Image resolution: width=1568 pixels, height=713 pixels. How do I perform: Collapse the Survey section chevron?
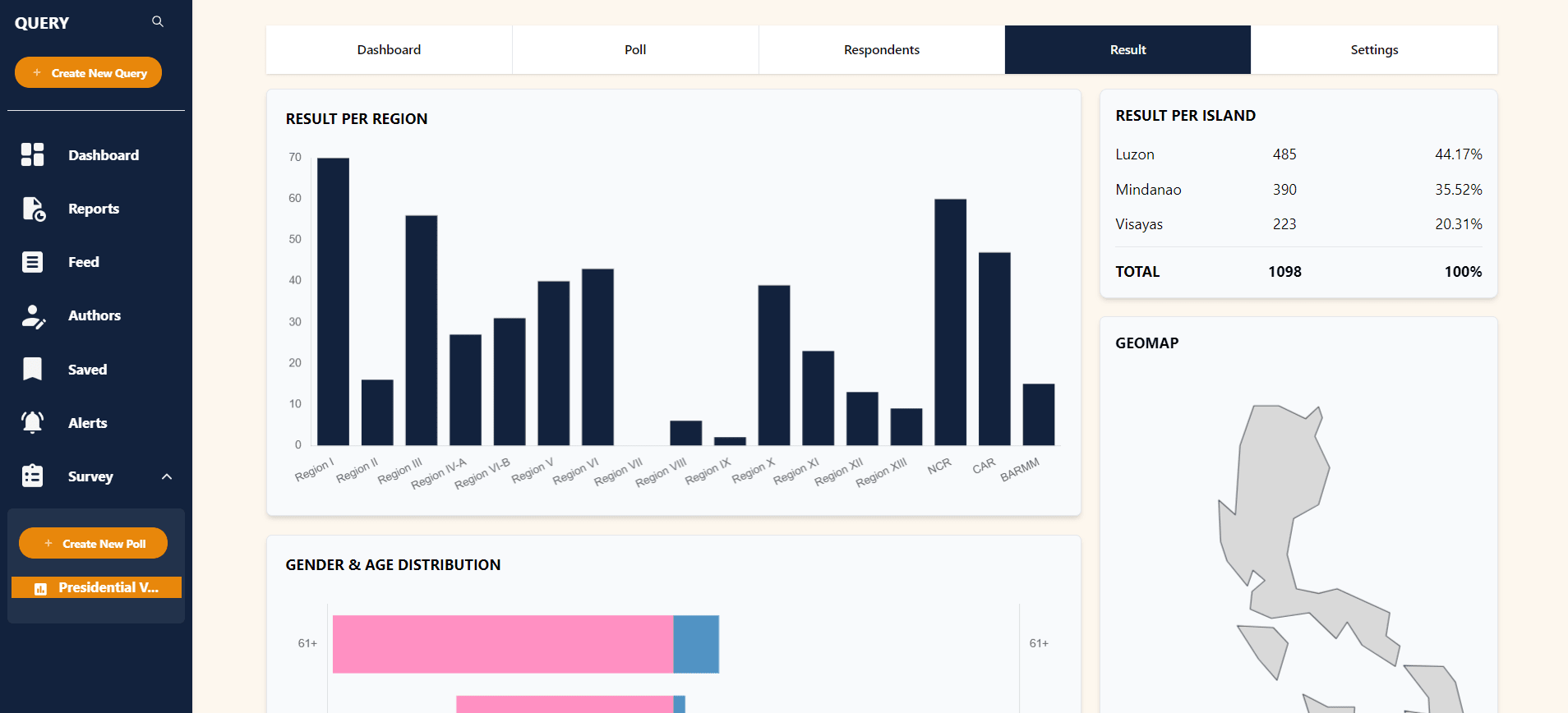tap(167, 476)
